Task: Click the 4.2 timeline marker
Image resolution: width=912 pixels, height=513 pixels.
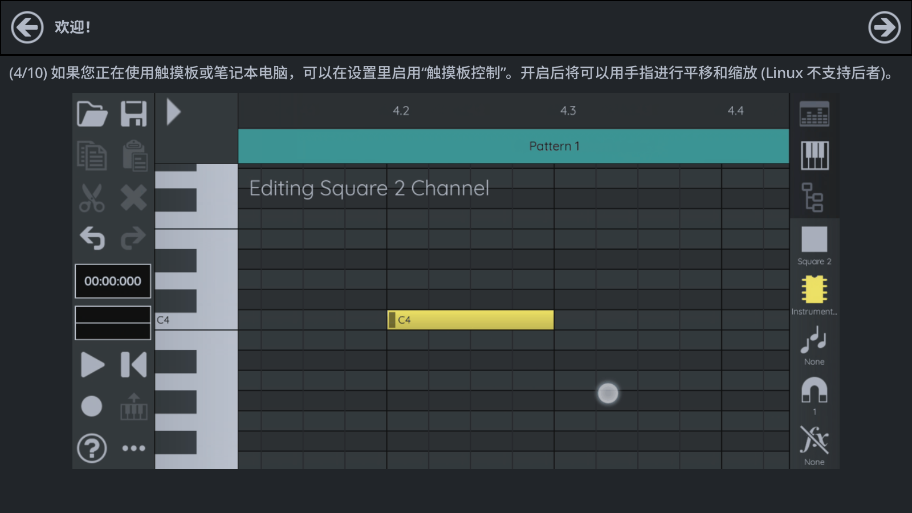Action: tap(401, 111)
